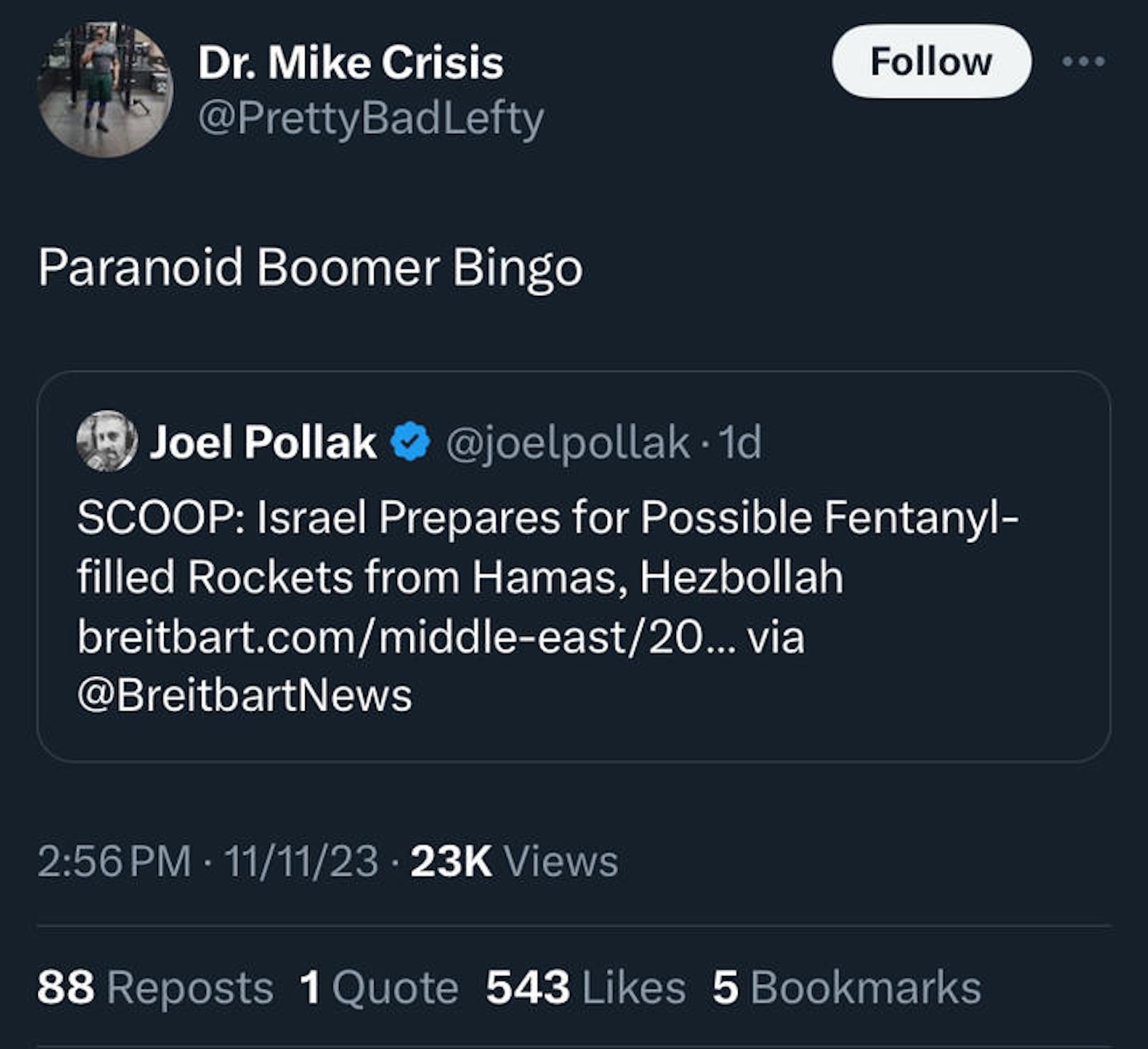Screen dimensions: 1148x1049
Task: View the 543 Likes list
Action: [x=585, y=988]
